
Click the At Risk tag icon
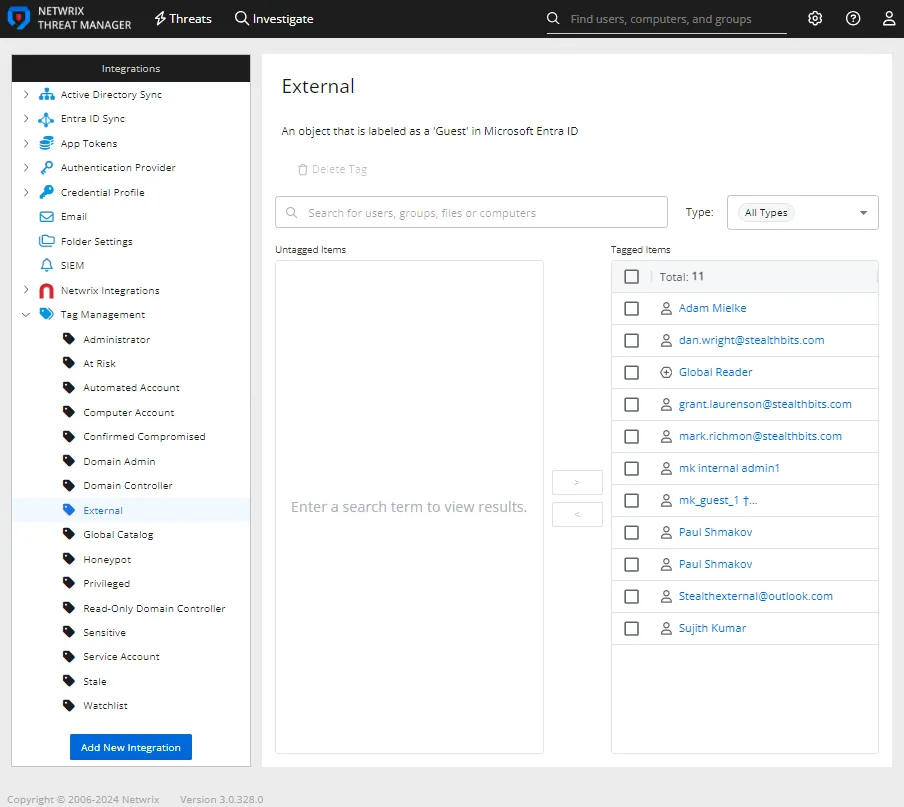click(69, 363)
